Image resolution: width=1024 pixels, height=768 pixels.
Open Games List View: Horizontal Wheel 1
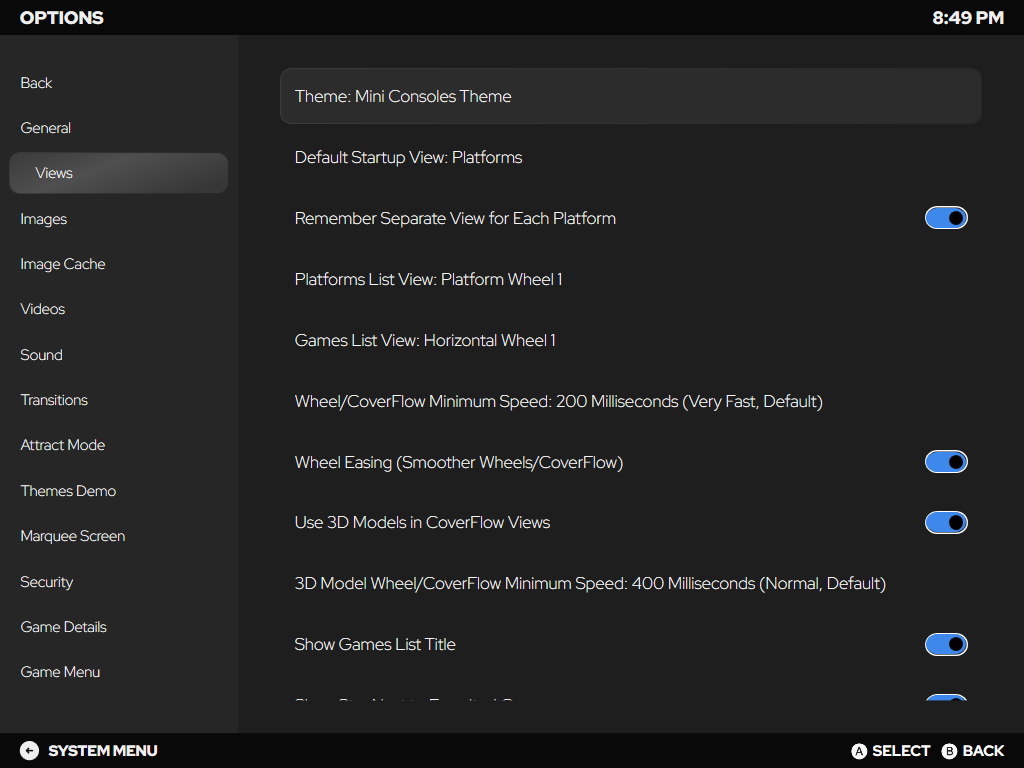pos(425,341)
